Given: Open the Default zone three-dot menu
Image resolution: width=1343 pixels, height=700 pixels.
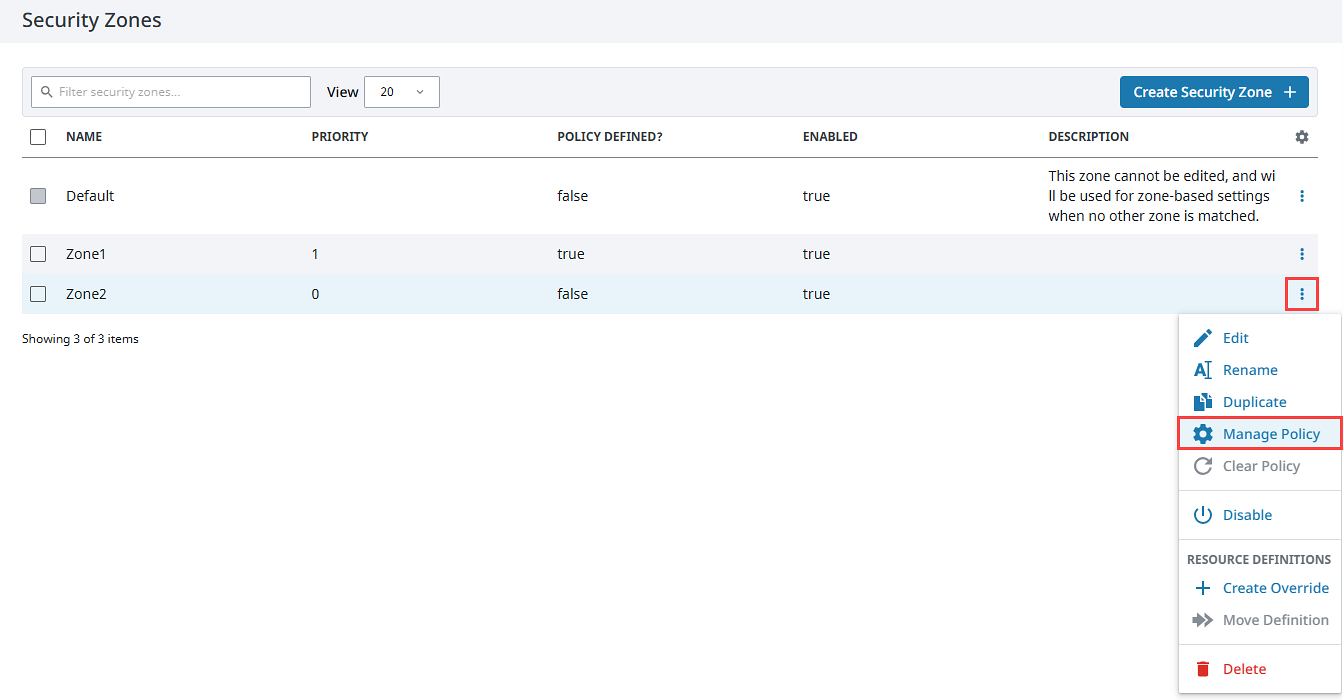Looking at the screenshot, I should [1301, 196].
